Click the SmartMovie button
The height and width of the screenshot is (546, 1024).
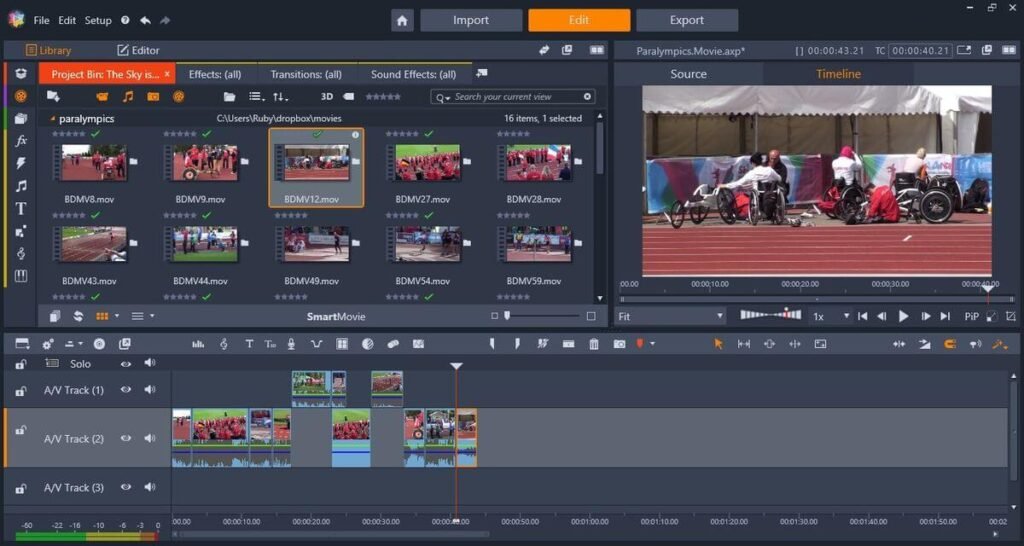(336, 317)
